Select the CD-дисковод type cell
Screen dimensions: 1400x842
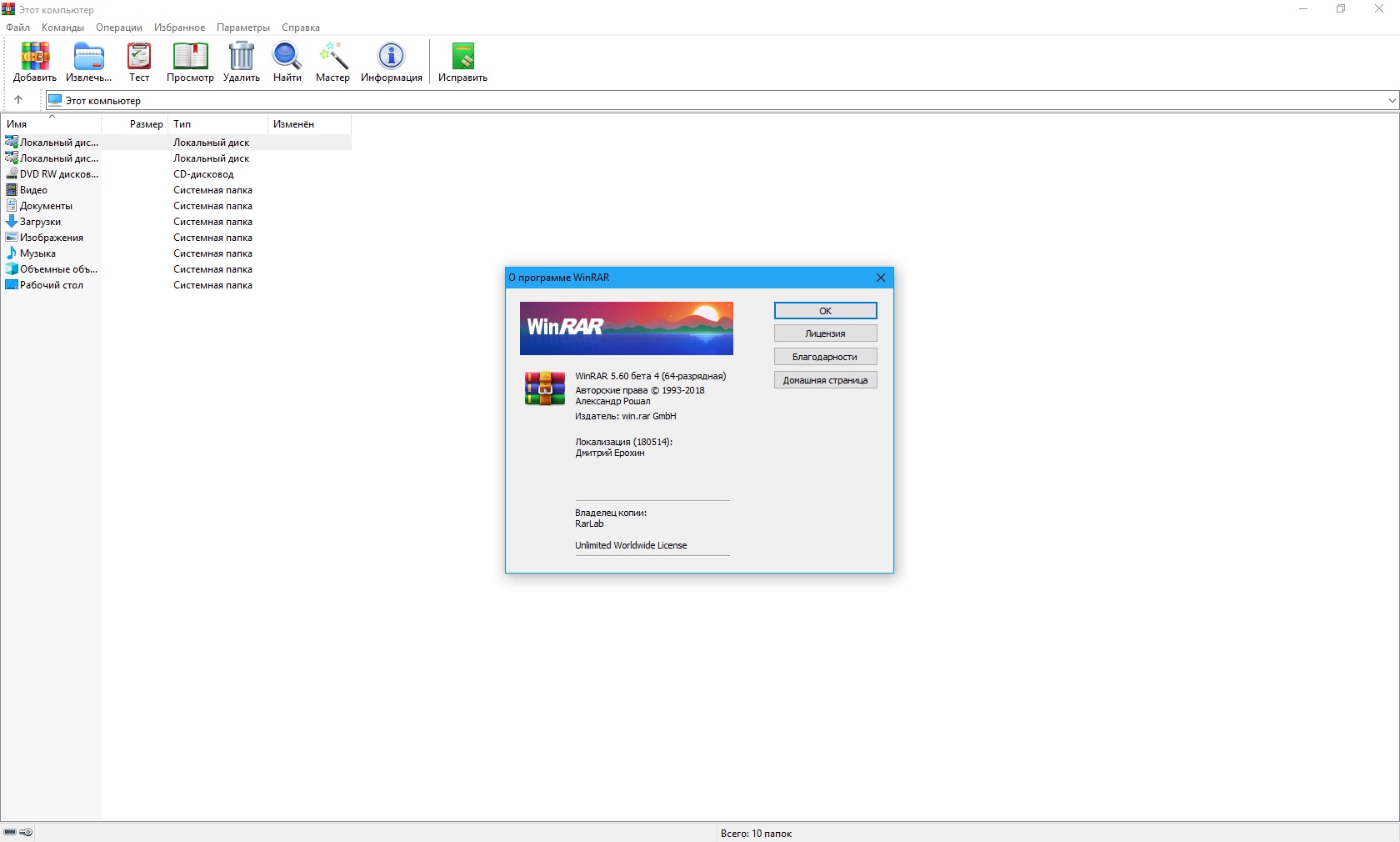(x=203, y=174)
